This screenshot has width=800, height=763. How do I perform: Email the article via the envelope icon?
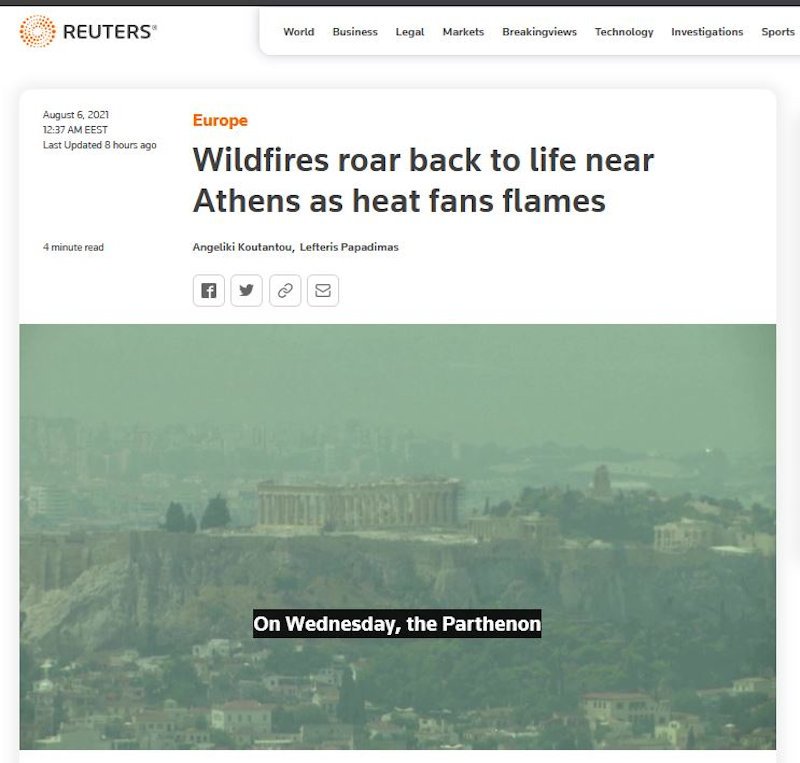323,290
